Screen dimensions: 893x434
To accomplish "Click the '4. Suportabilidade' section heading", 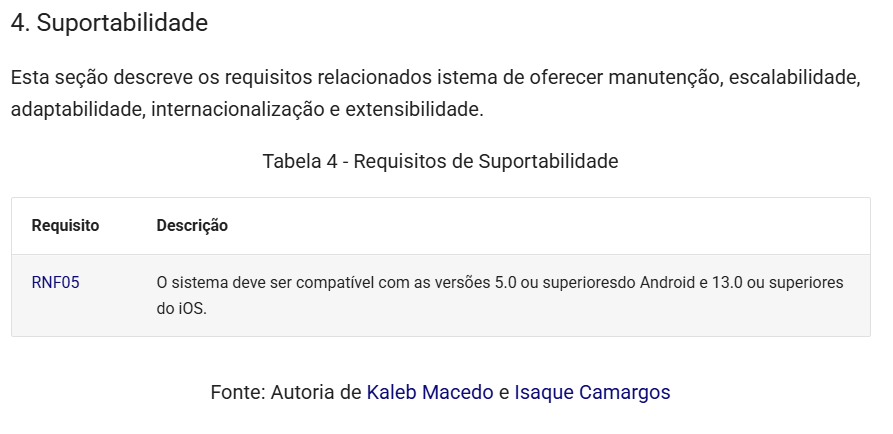I will click(109, 23).
